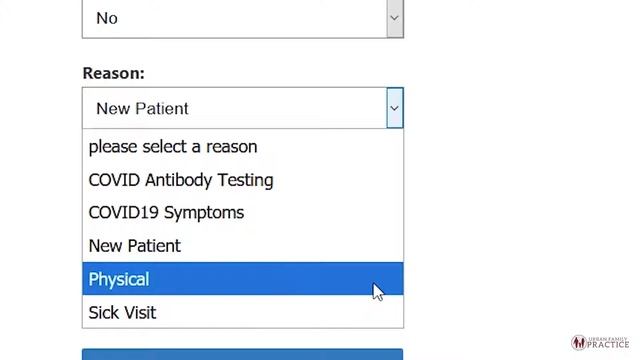Toggle the Reason combo box arrow button
Screen dimensions: 640x360
tap(395, 108)
